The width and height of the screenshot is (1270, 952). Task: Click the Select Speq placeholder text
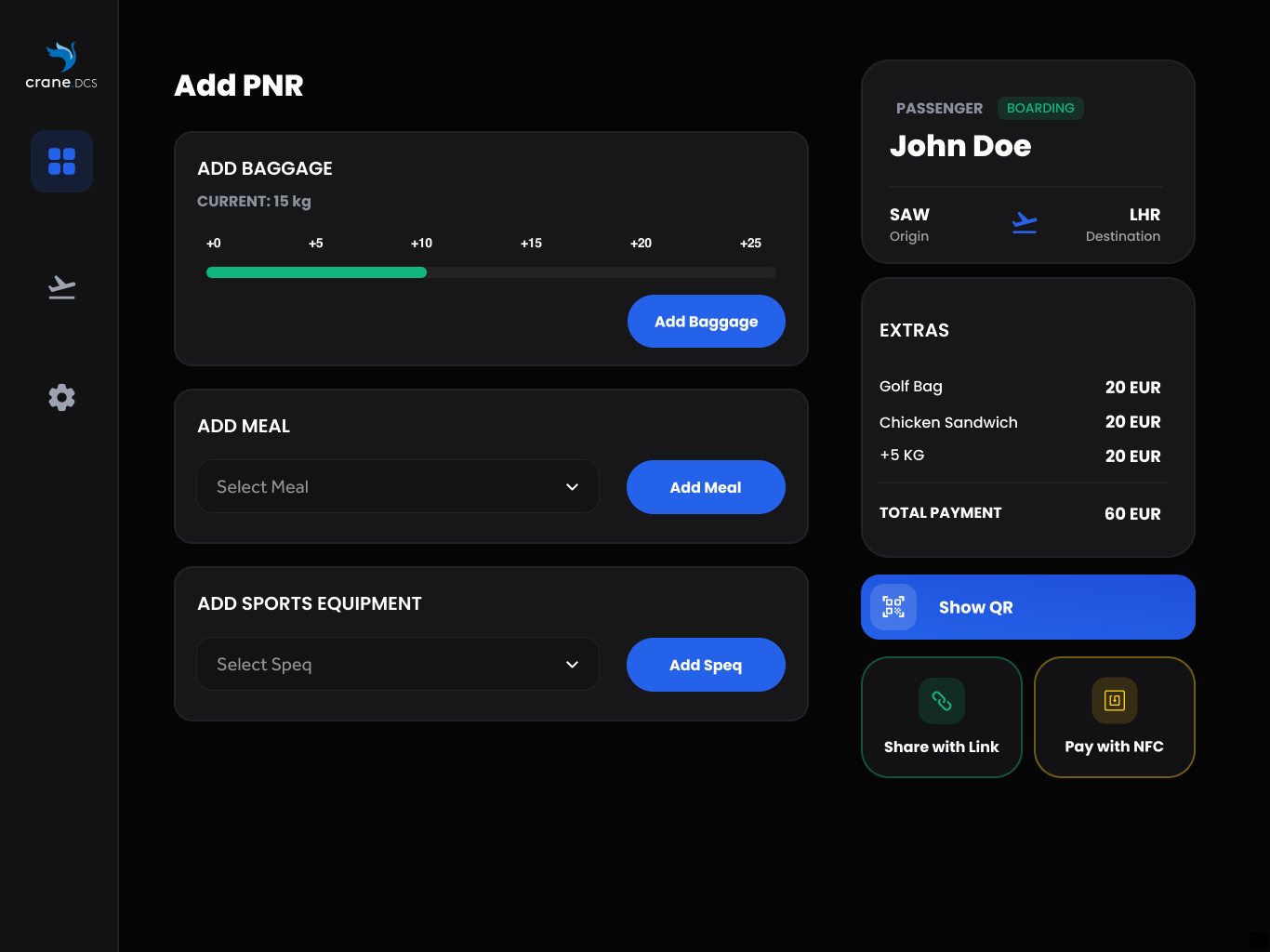point(264,665)
